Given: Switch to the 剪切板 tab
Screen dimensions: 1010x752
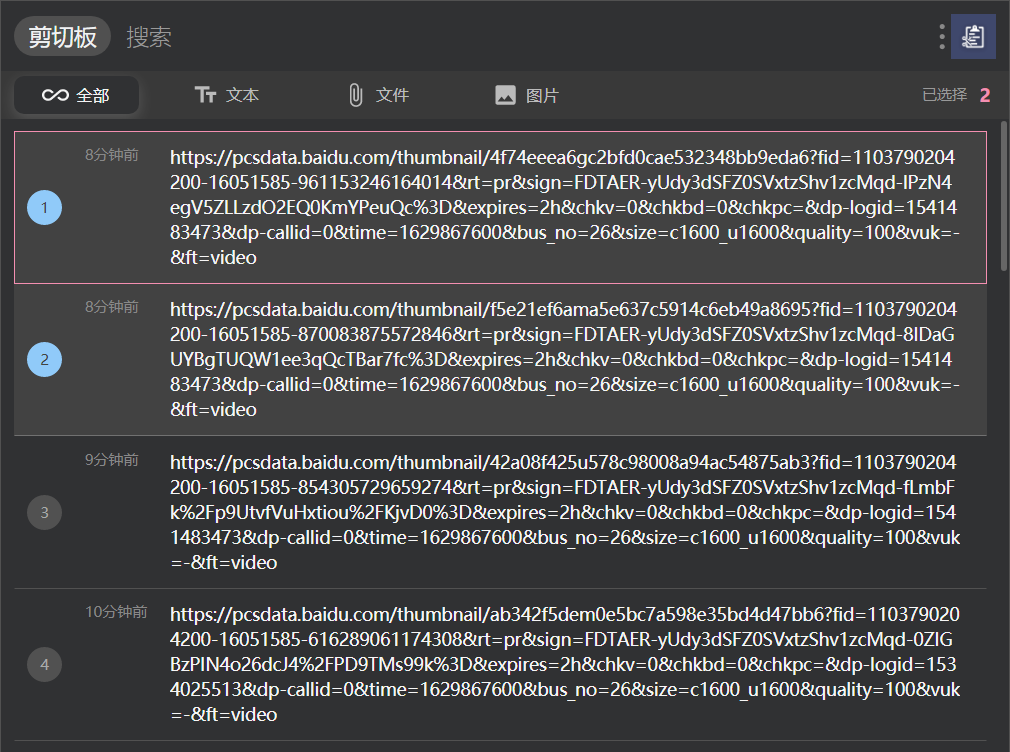Looking at the screenshot, I should 62,37.
